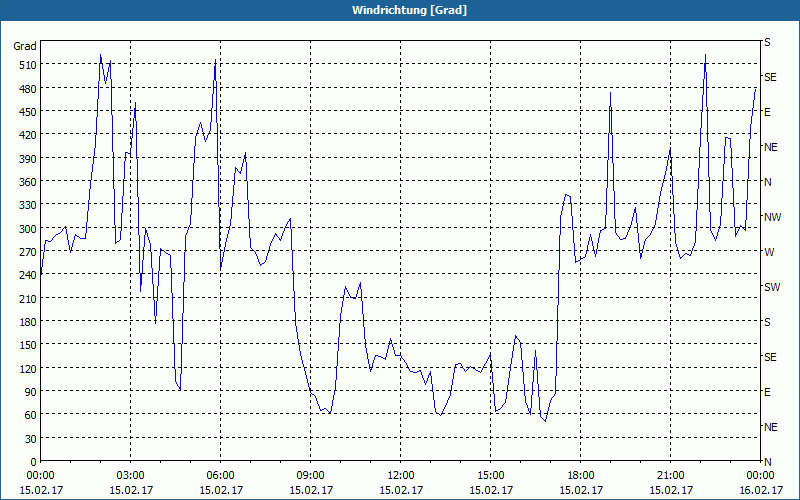Click the 270 degree axis value
Screen dimensions: 800x500
(x=28, y=252)
